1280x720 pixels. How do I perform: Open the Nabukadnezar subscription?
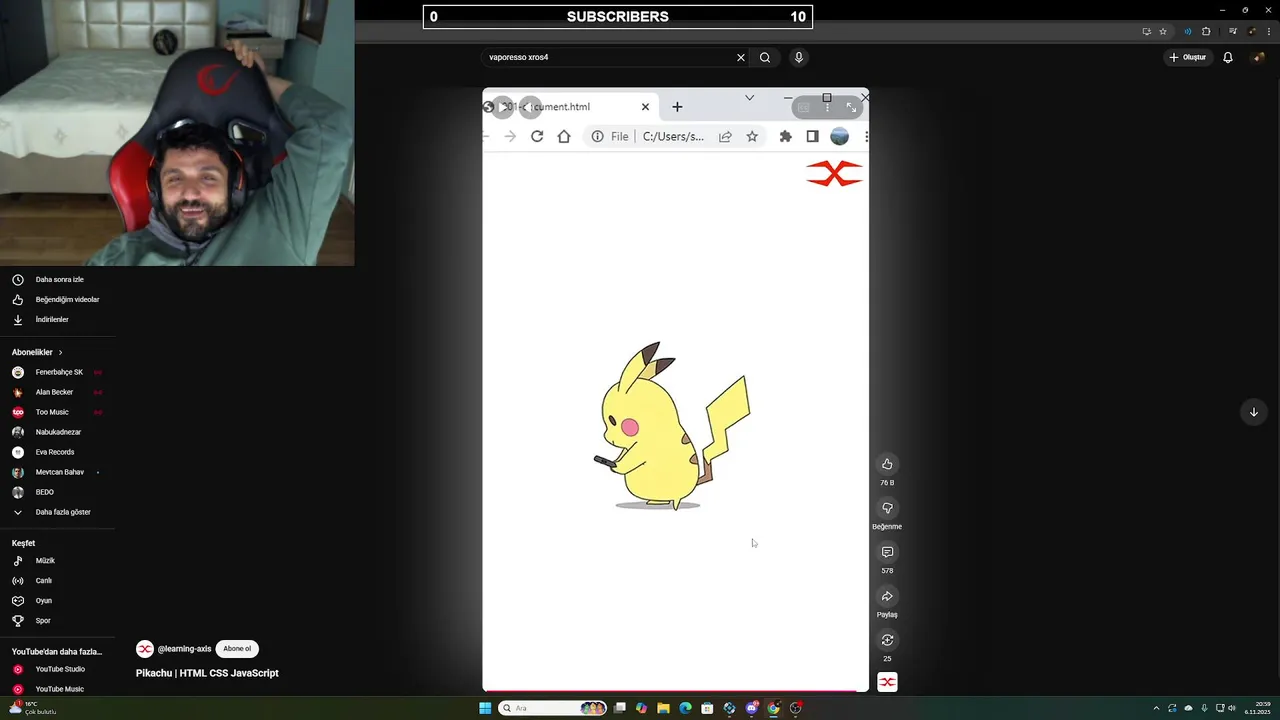58,432
